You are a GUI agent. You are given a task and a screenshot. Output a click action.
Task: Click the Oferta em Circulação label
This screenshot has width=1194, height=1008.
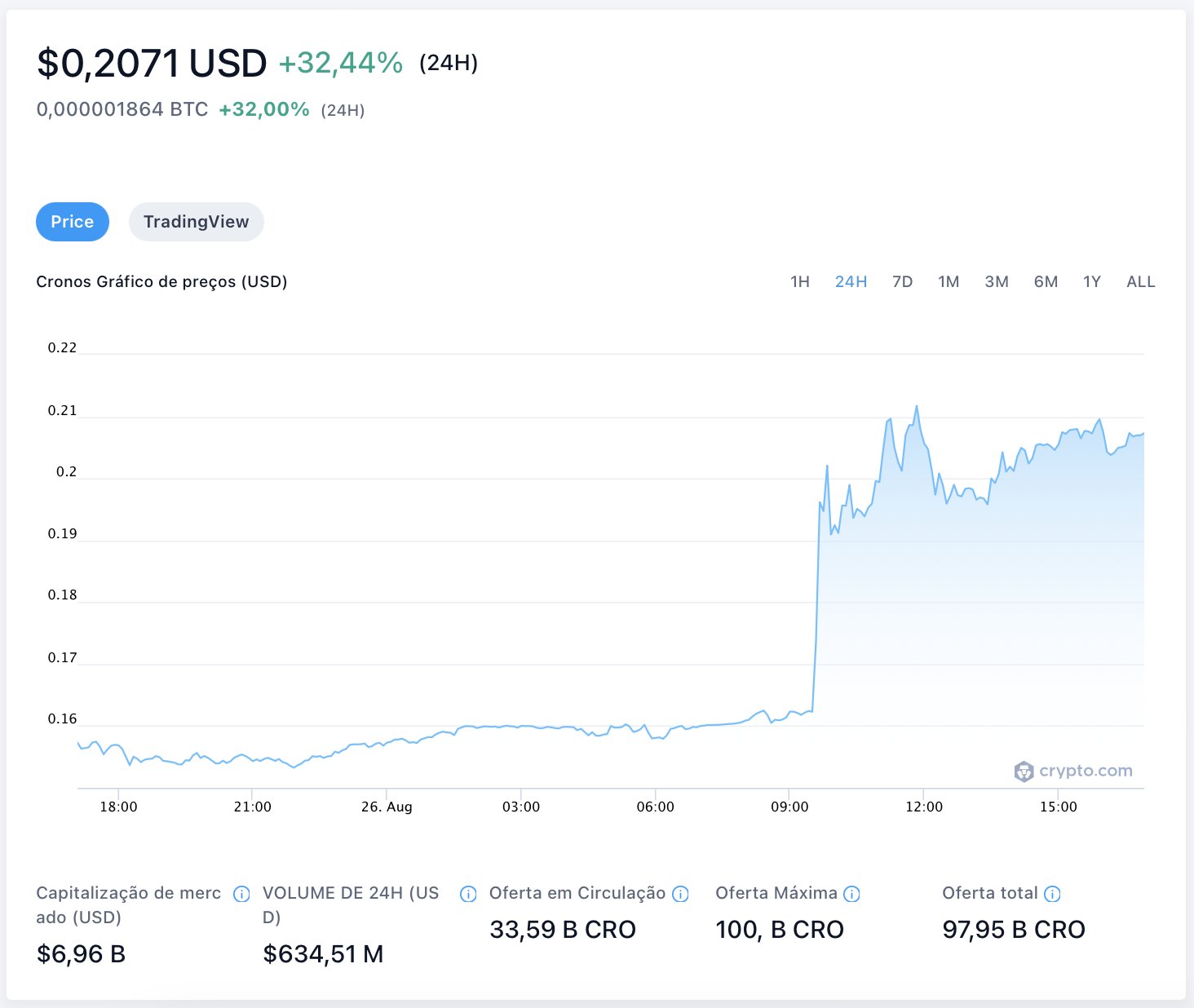[x=577, y=893]
